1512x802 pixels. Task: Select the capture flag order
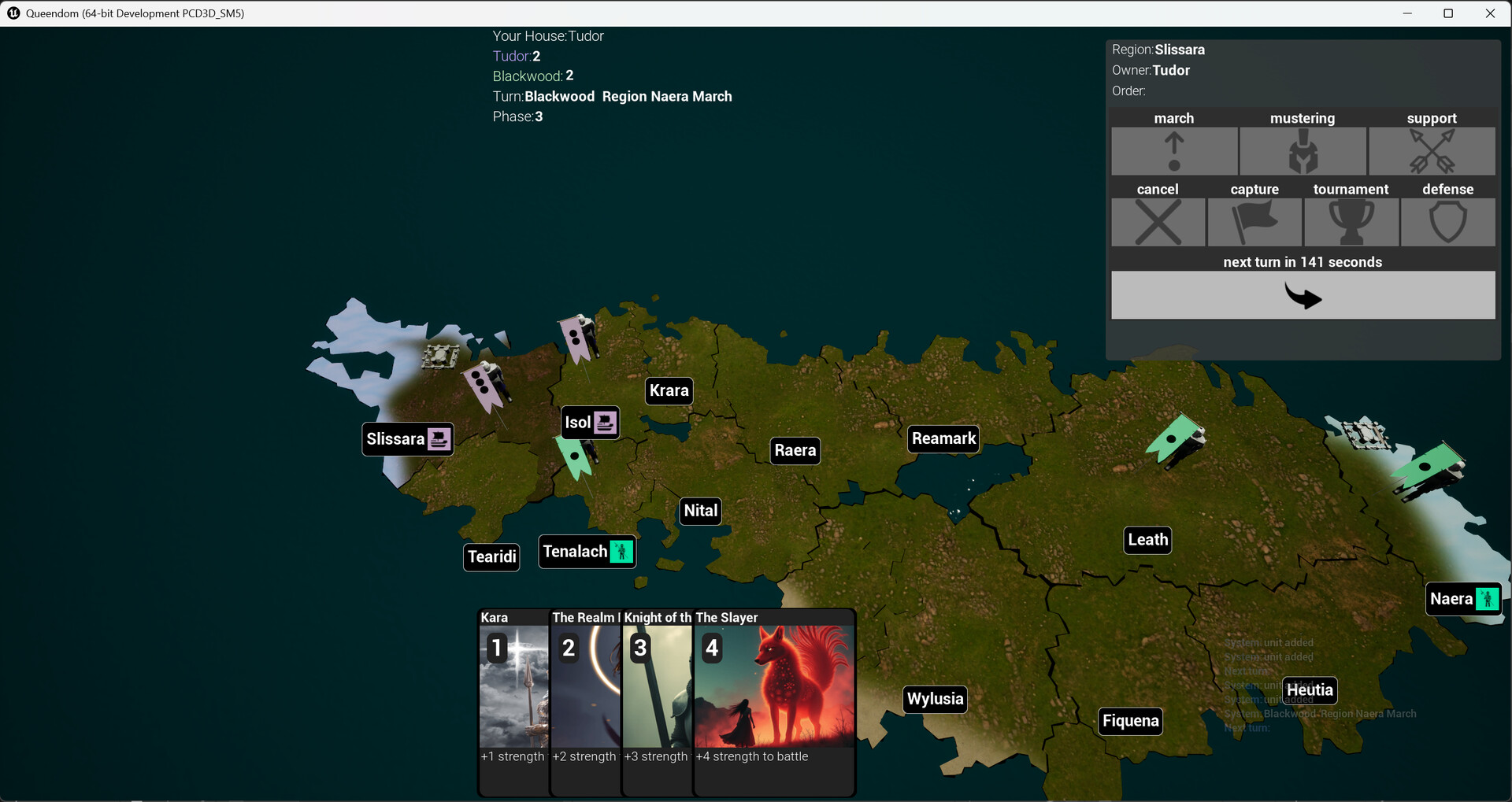pyautogui.click(x=1254, y=222)
